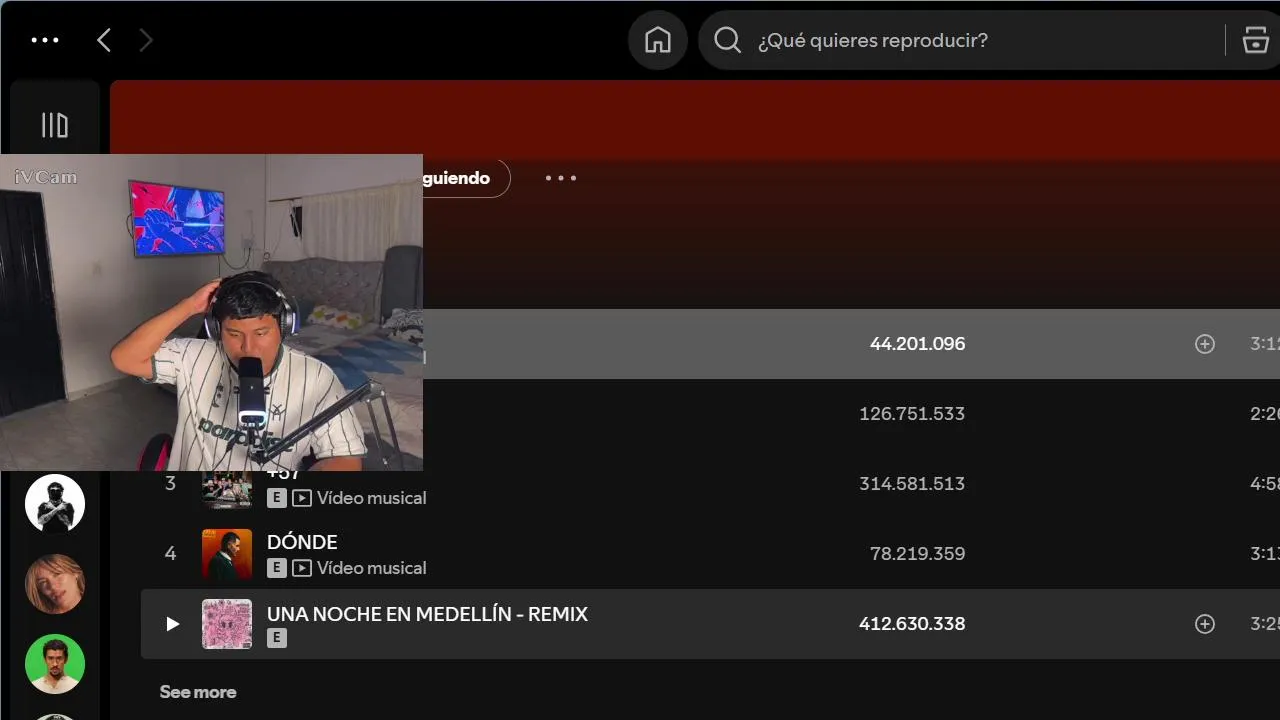Click the DÓNDE song title
Screen dimensions: 1280x720
click(302, 542)
